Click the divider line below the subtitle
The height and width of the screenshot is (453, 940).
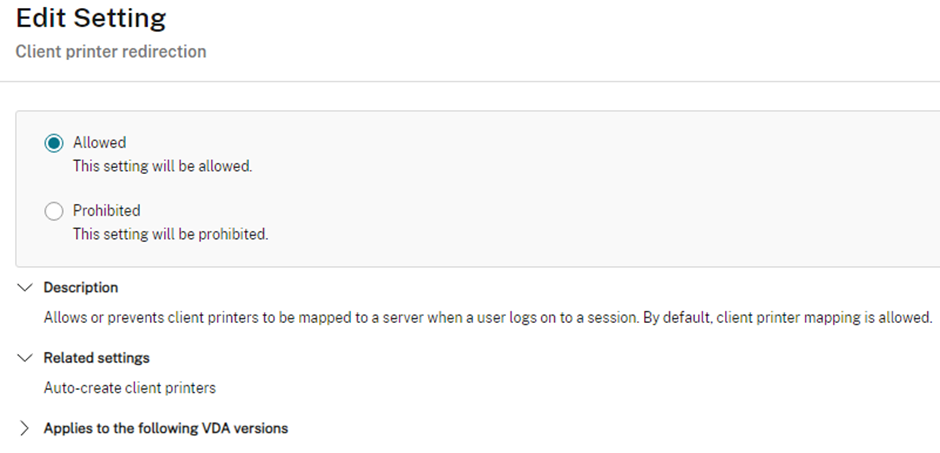coord(470,81)
